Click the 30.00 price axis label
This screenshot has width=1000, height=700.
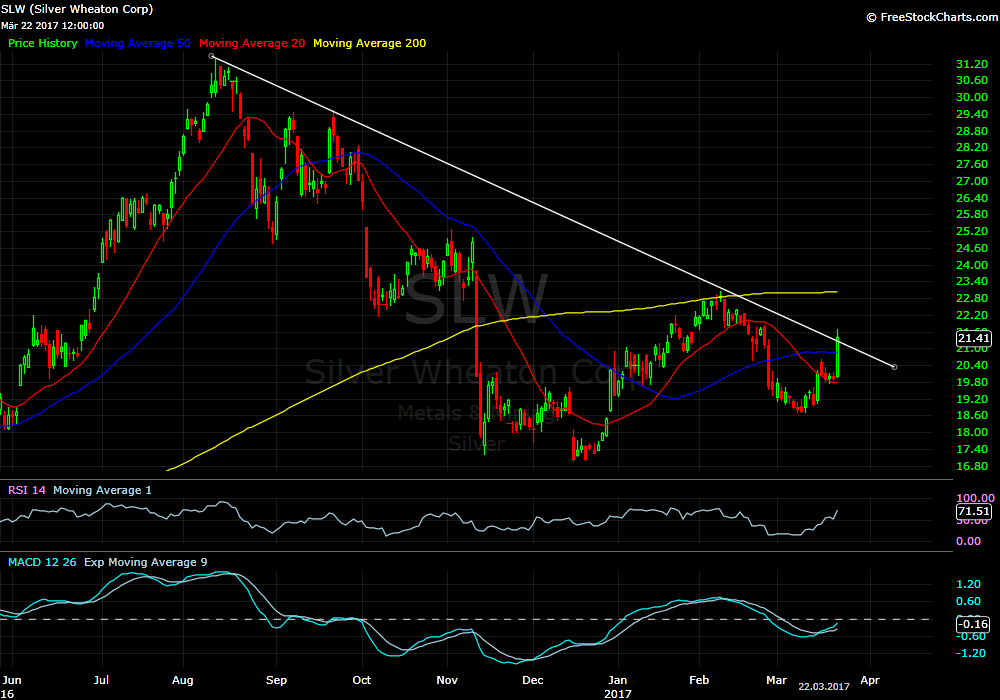pyautogui.click(x=972, y=98)
